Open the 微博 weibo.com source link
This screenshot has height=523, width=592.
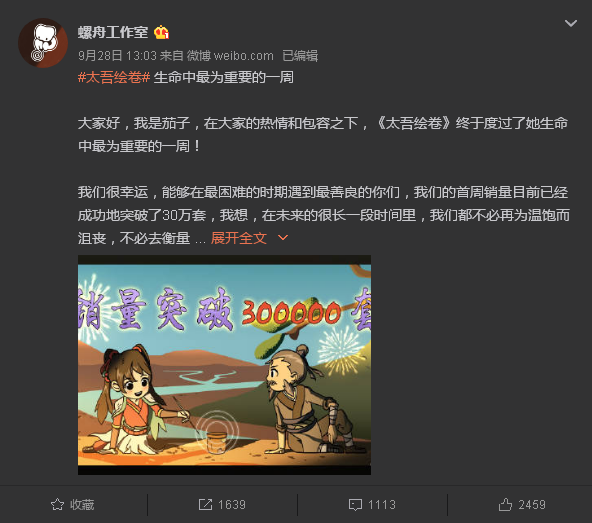click(230, 56)
